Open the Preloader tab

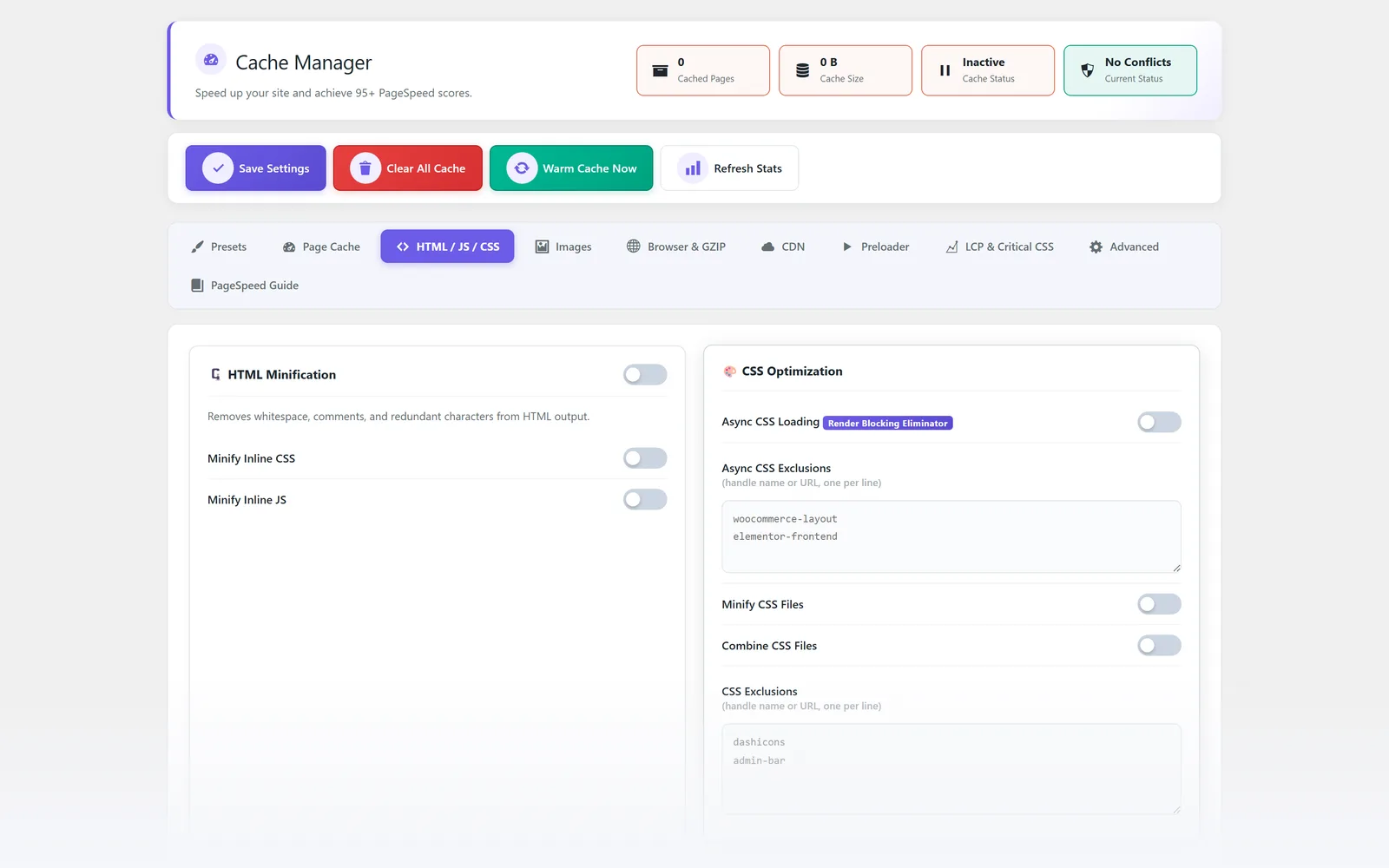(876, 247)
